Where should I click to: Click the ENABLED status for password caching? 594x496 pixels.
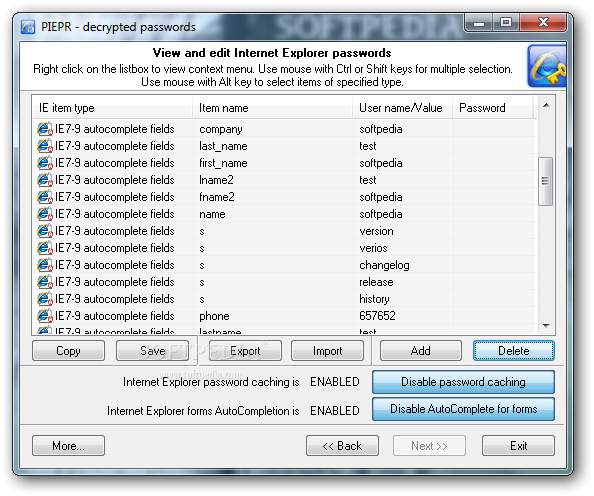(335, 382)
